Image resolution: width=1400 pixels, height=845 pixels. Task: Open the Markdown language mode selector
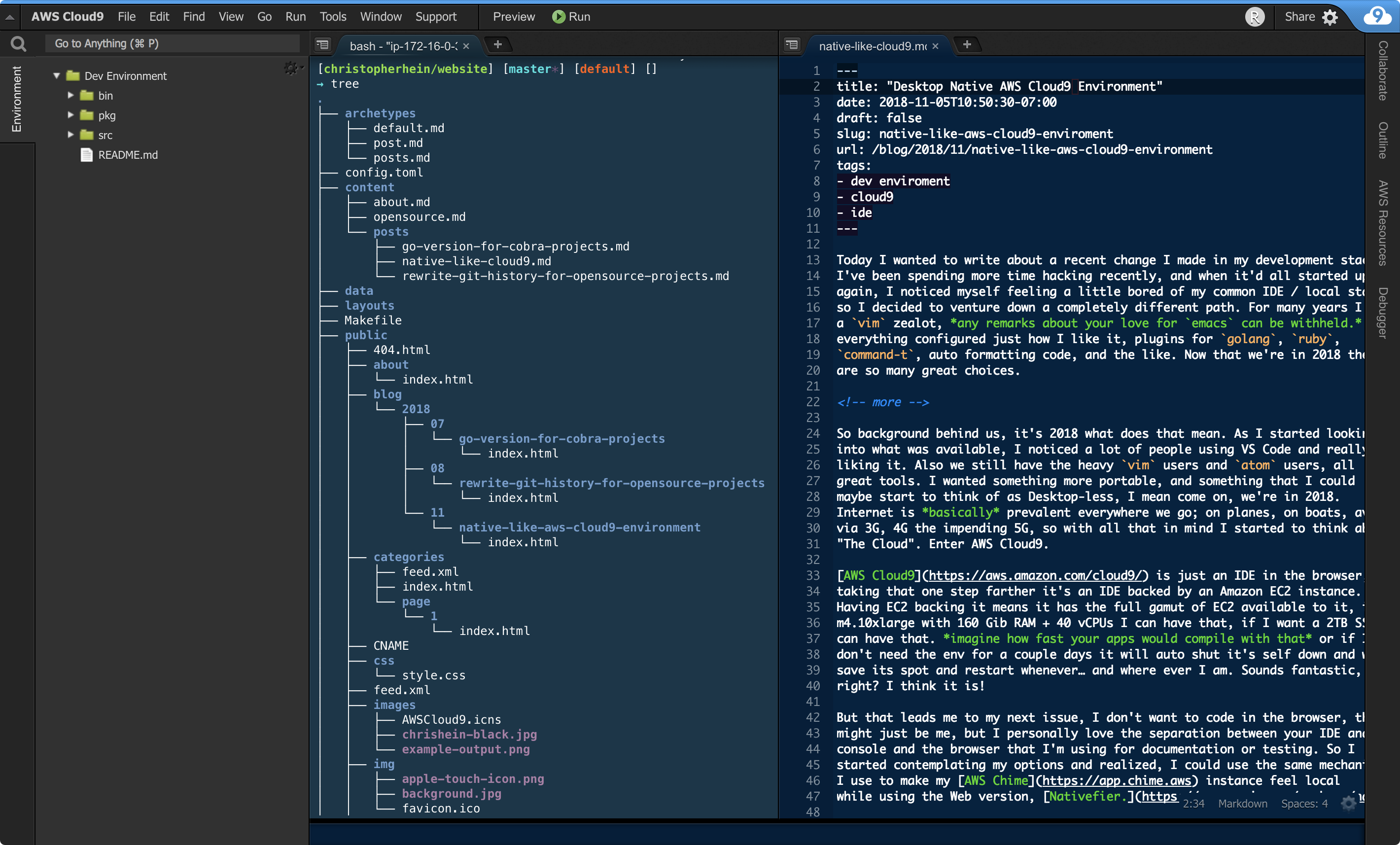tap(1243, 804)
